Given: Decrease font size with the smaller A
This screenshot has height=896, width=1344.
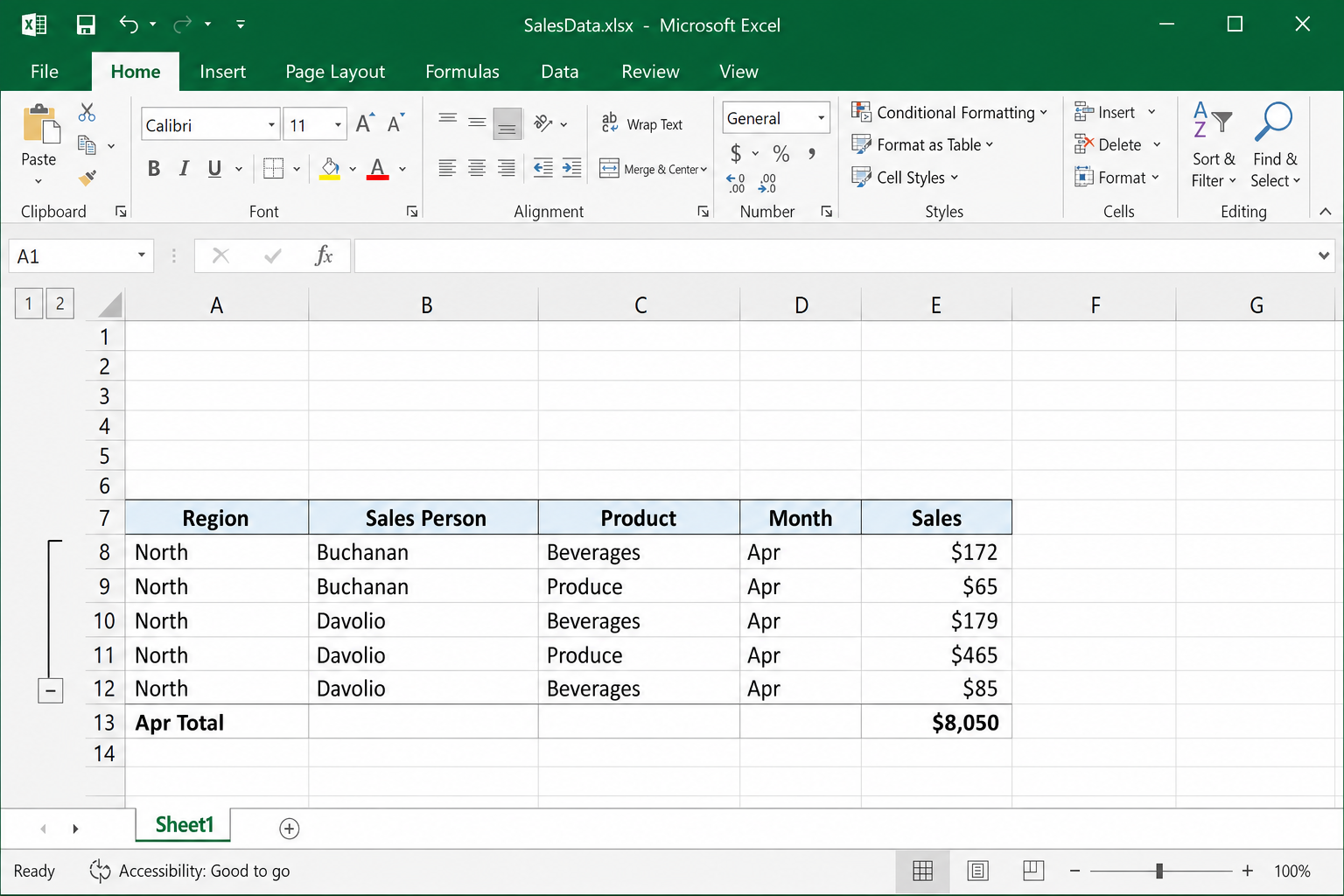Looking at the screenshot, I should pyautogui.click(x=395, y=123).
